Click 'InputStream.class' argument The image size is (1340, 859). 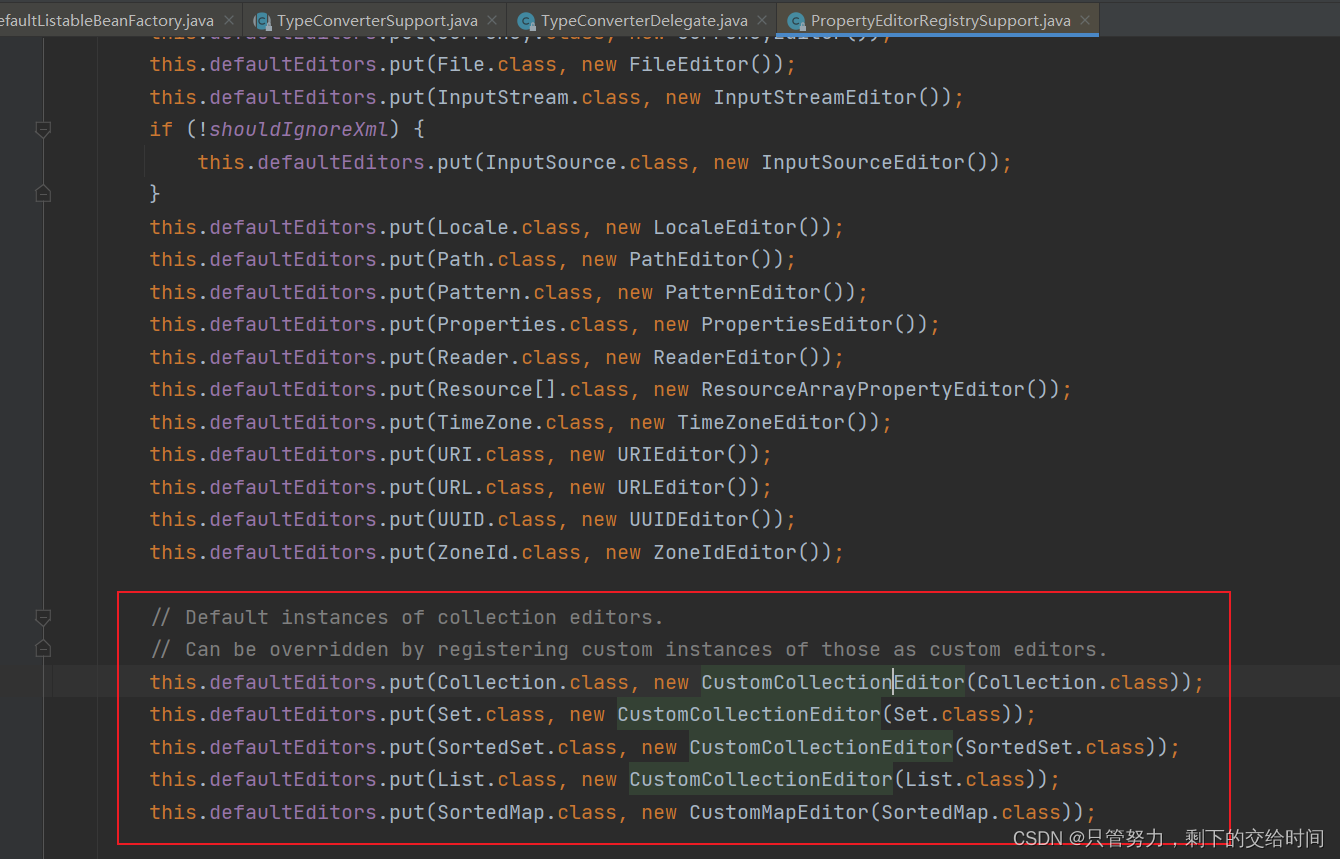point(539,97)
